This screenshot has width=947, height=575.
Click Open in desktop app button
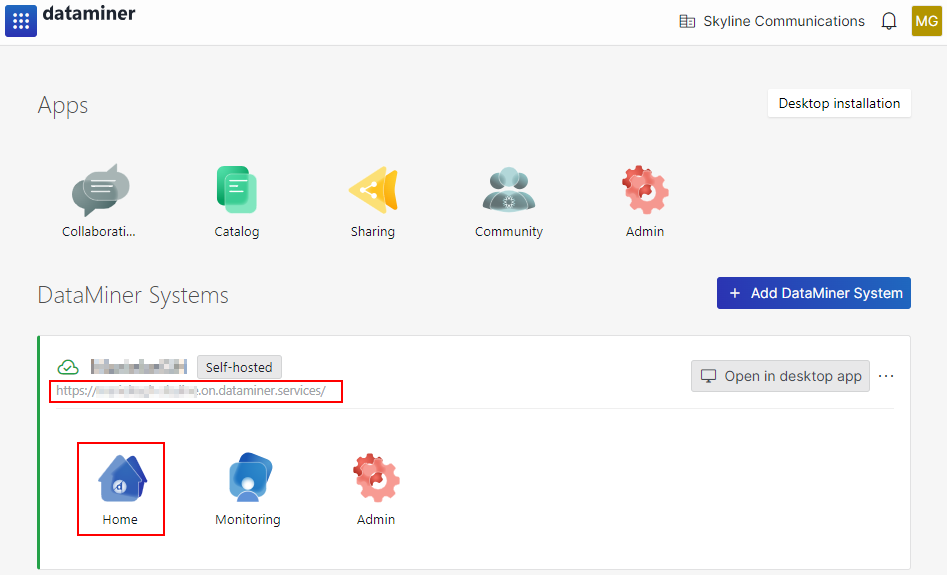coord(780,376)
